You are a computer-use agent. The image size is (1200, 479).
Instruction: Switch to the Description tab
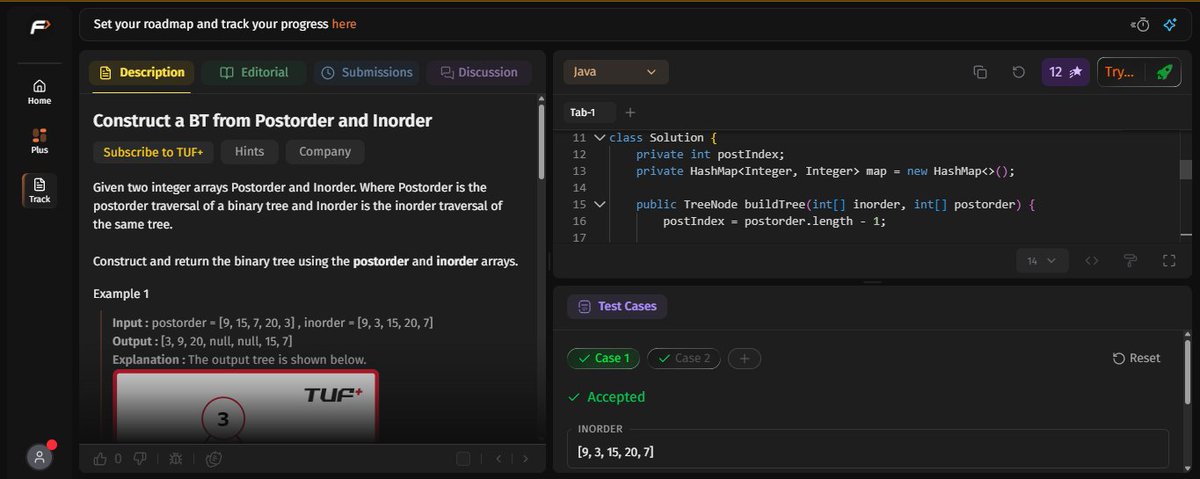(141, 72)
